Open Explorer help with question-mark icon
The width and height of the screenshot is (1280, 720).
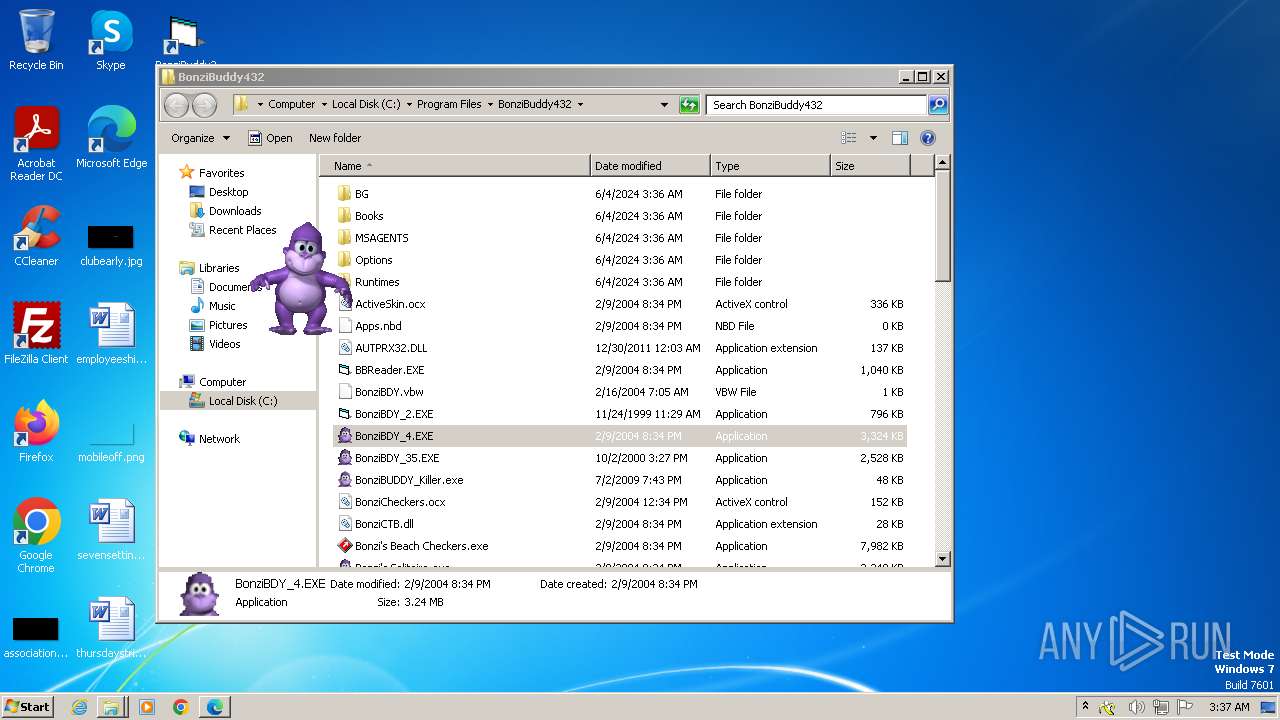click(x=927, y=138)
